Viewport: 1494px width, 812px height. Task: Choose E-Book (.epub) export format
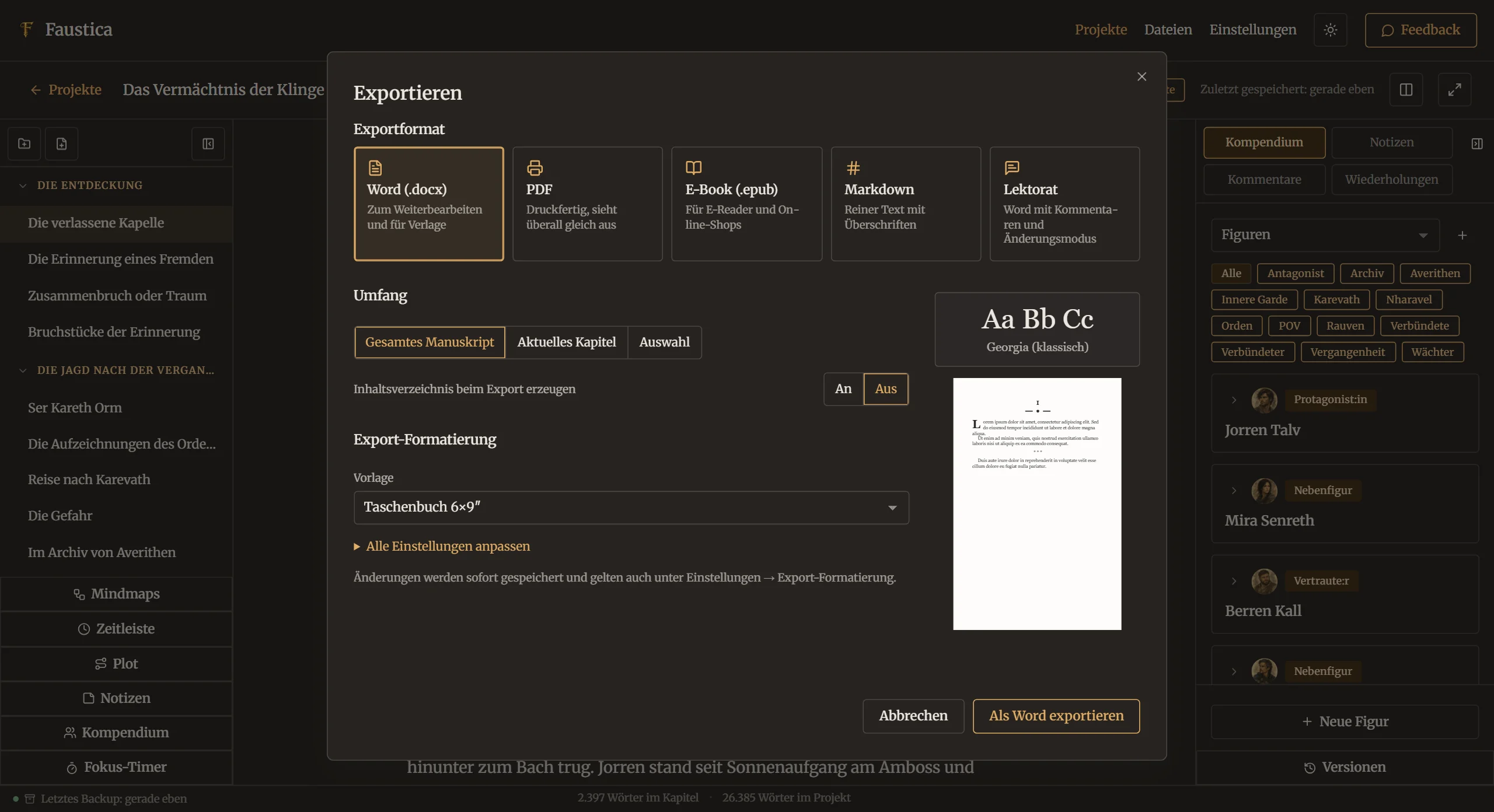point(747,204)
